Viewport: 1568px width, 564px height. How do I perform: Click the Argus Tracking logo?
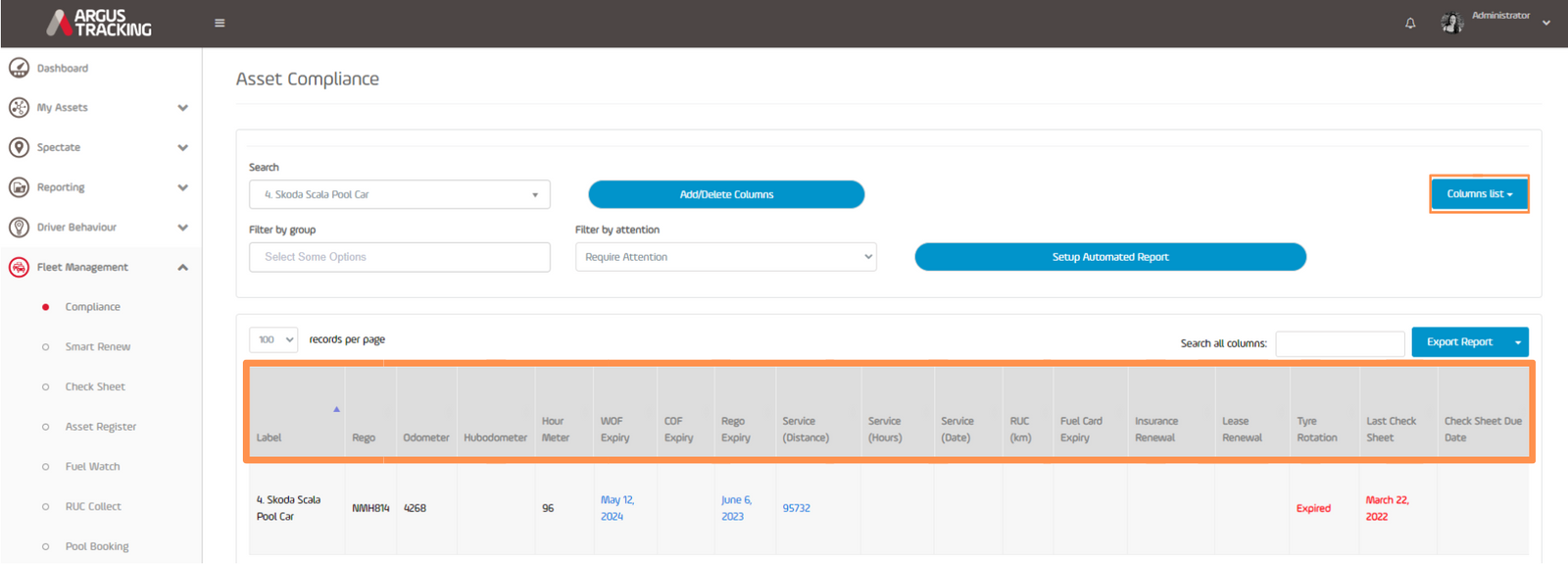(99, 24)
